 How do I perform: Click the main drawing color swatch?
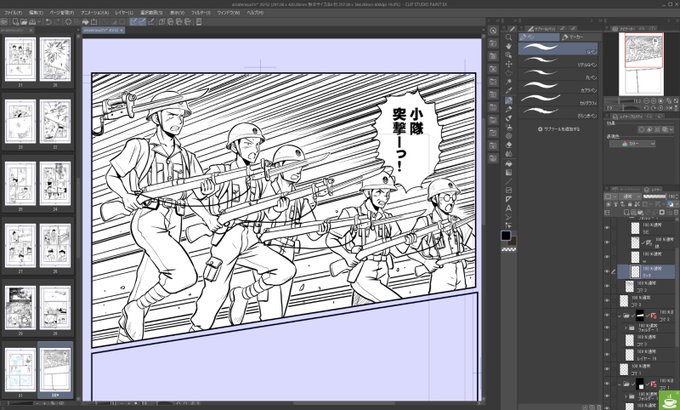tap(506, 236)
